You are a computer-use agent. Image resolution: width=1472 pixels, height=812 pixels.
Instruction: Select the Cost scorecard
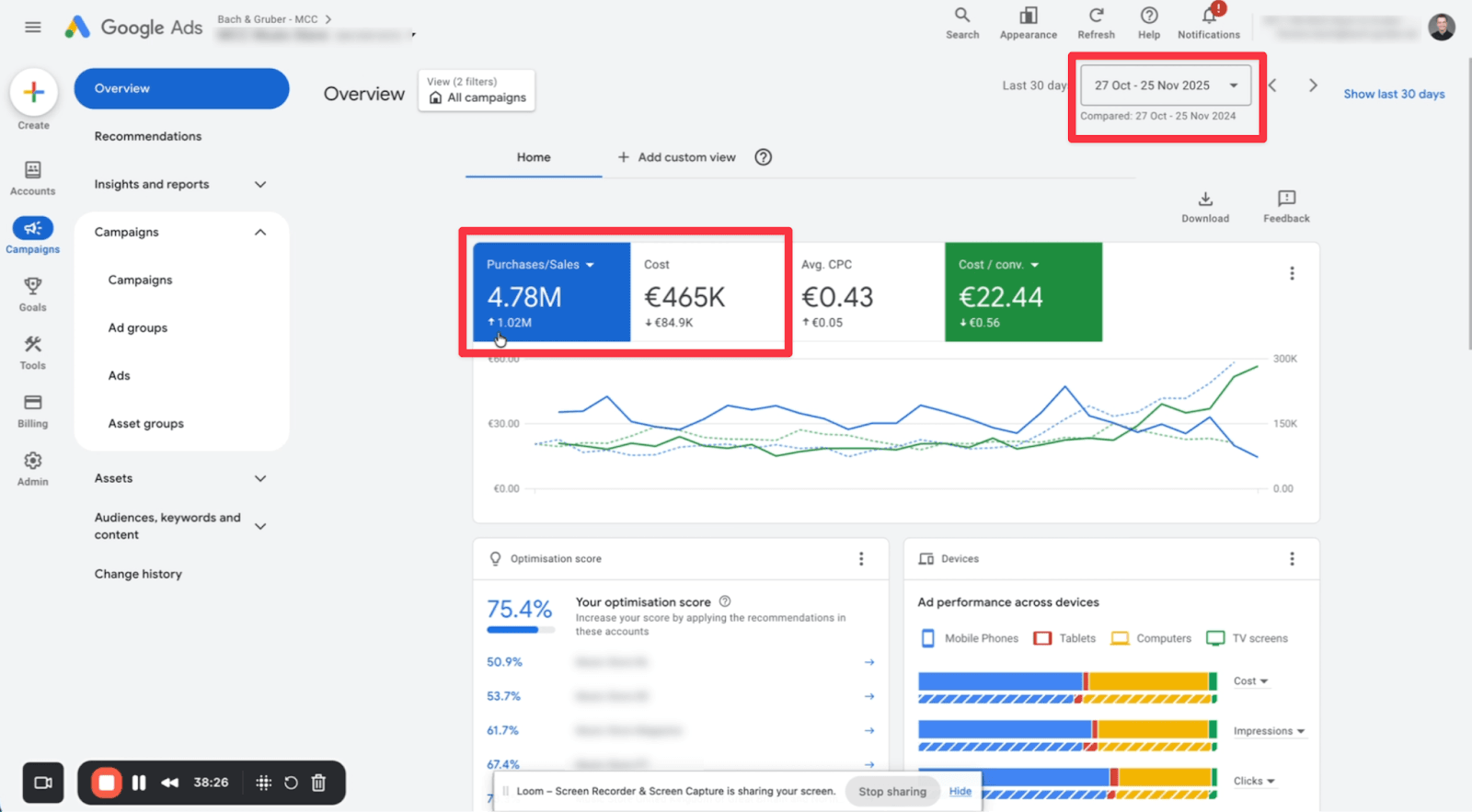coord(708,292)
